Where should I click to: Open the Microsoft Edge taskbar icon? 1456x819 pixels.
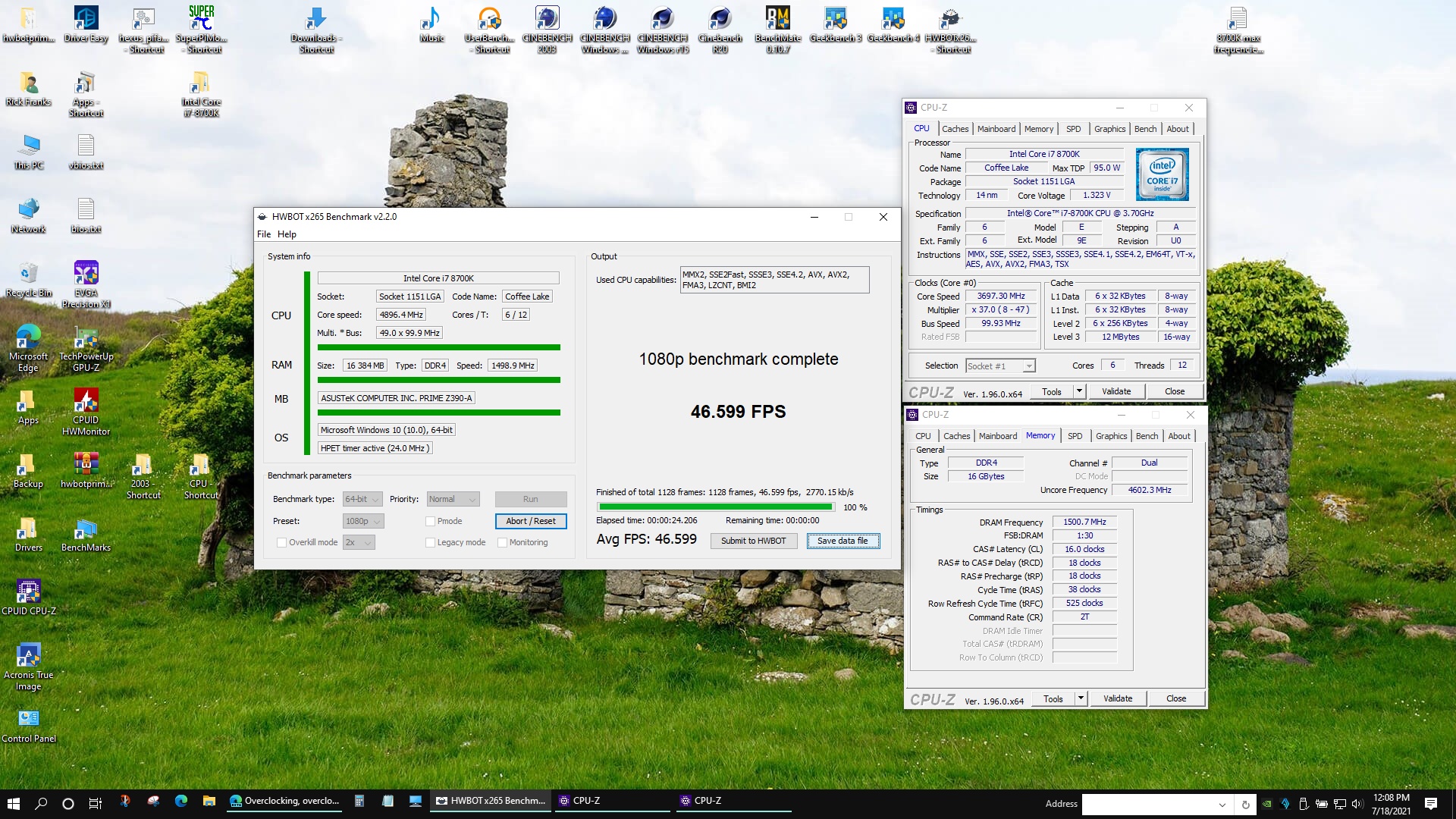[180, 802]
